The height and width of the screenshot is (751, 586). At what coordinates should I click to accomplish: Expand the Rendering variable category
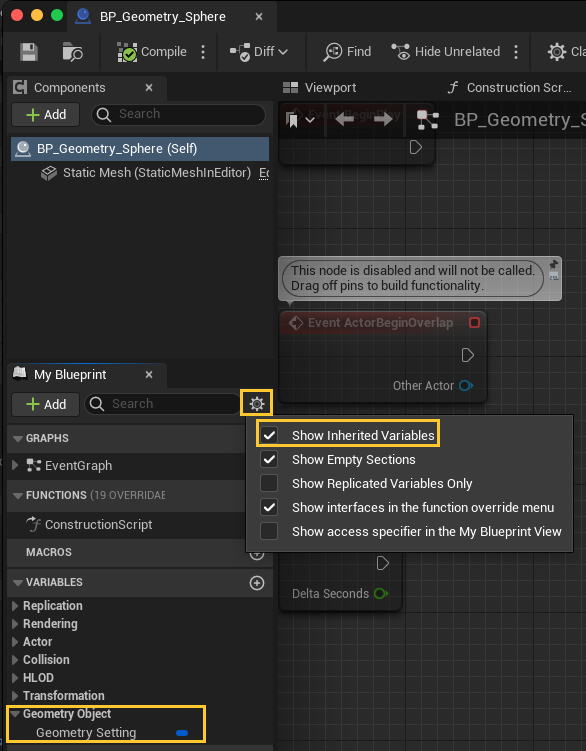point(15,624)
